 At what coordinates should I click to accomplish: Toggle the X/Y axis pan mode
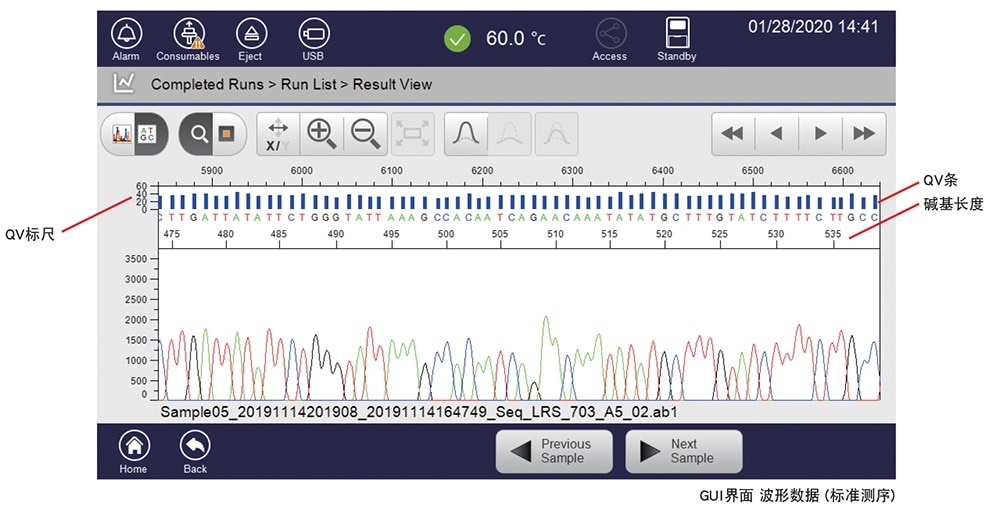[278, 134]
